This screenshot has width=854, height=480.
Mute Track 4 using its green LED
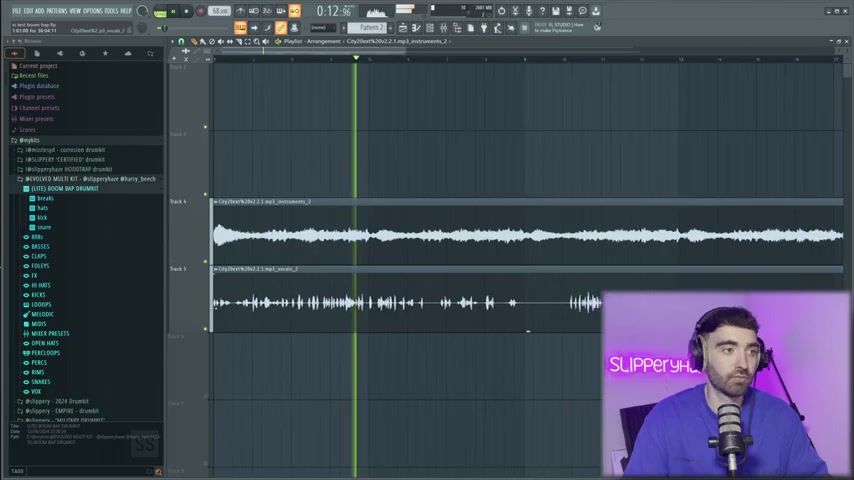tap(205, 262)
